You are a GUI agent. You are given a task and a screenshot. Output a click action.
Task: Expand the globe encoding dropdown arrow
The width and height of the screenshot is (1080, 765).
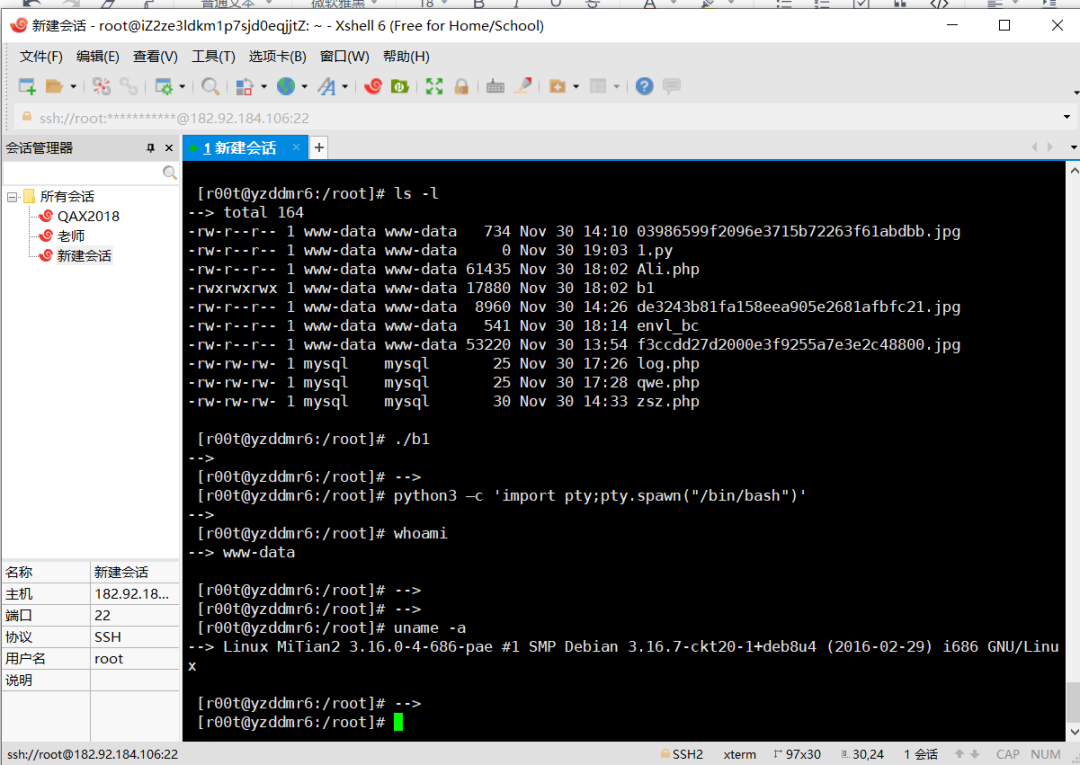304,86
